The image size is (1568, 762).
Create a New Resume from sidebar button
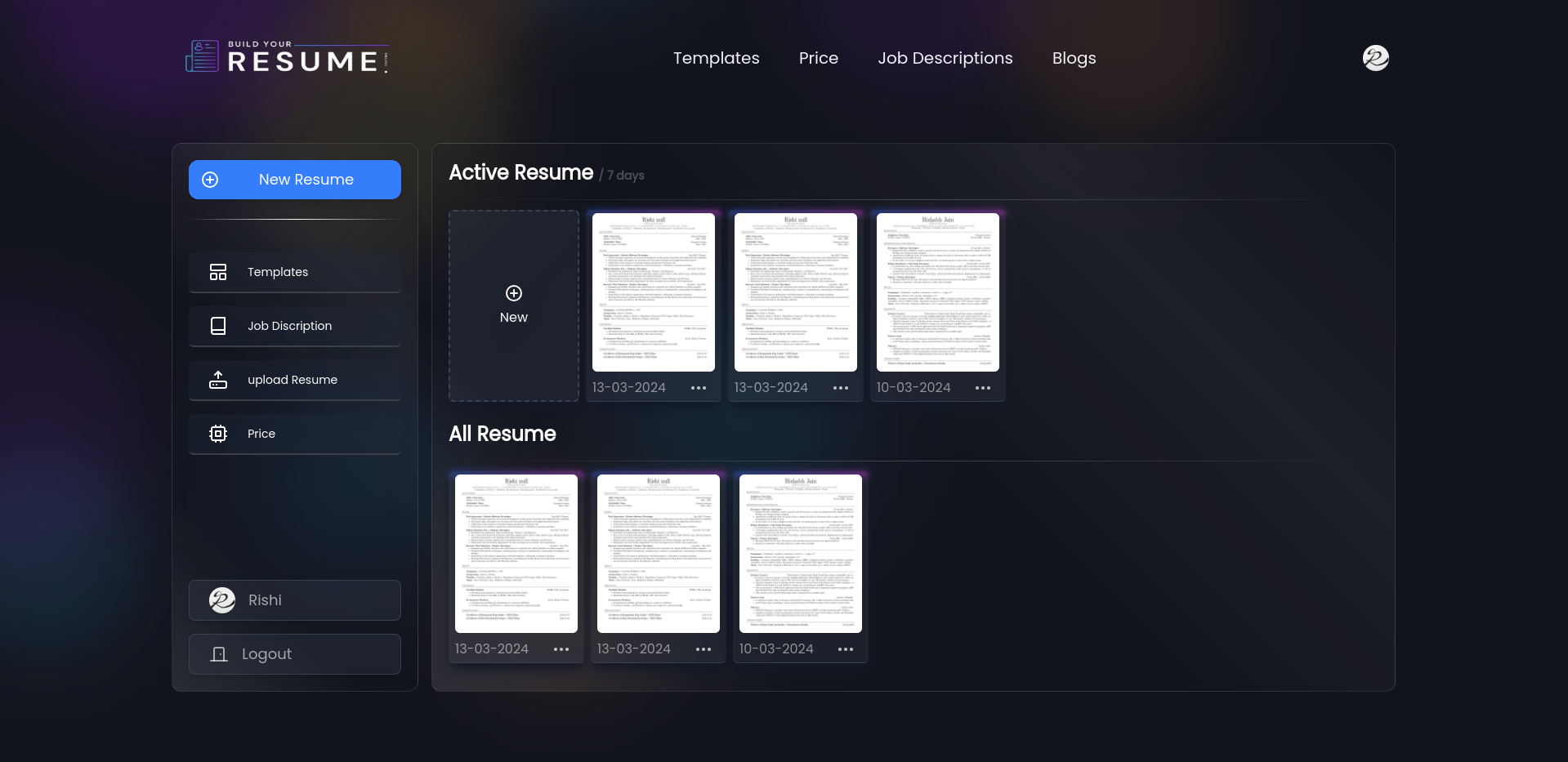(295, 180)
